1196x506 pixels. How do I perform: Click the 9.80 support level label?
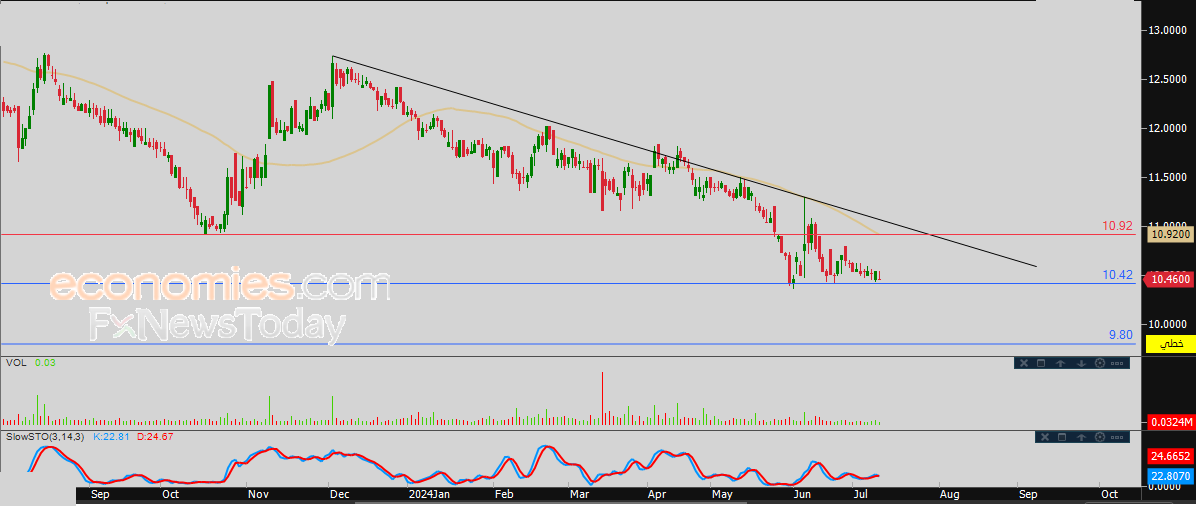pos(1120,335)
